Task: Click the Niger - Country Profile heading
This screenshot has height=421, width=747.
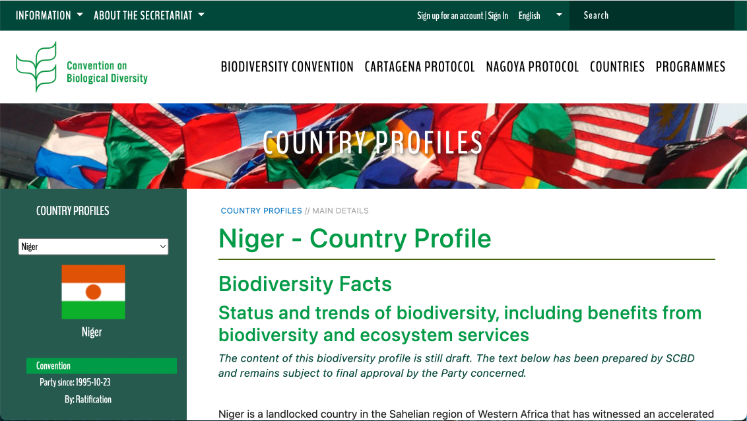Action: [x=354, y=239]
